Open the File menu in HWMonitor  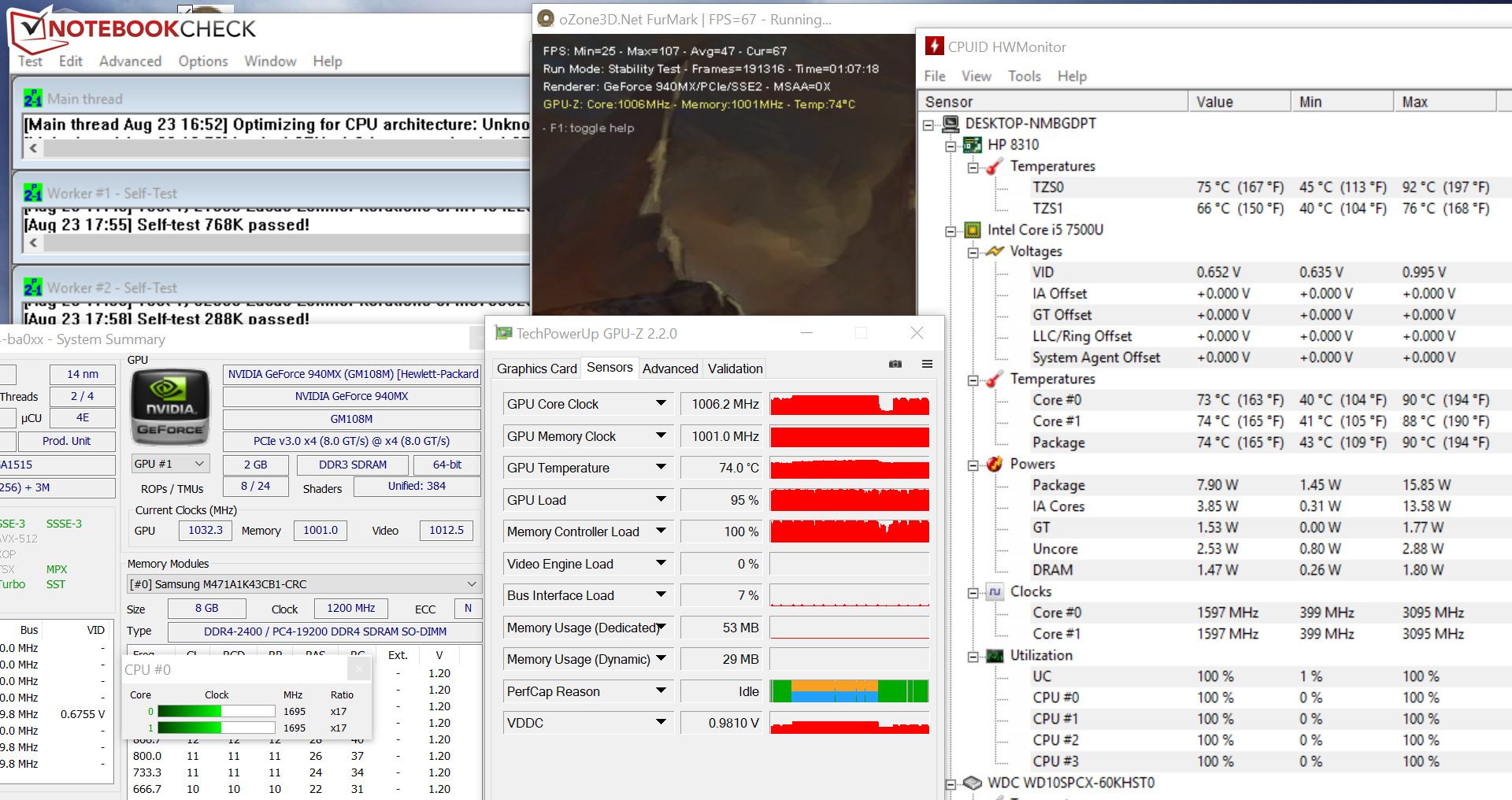click(x=935, y=76)
